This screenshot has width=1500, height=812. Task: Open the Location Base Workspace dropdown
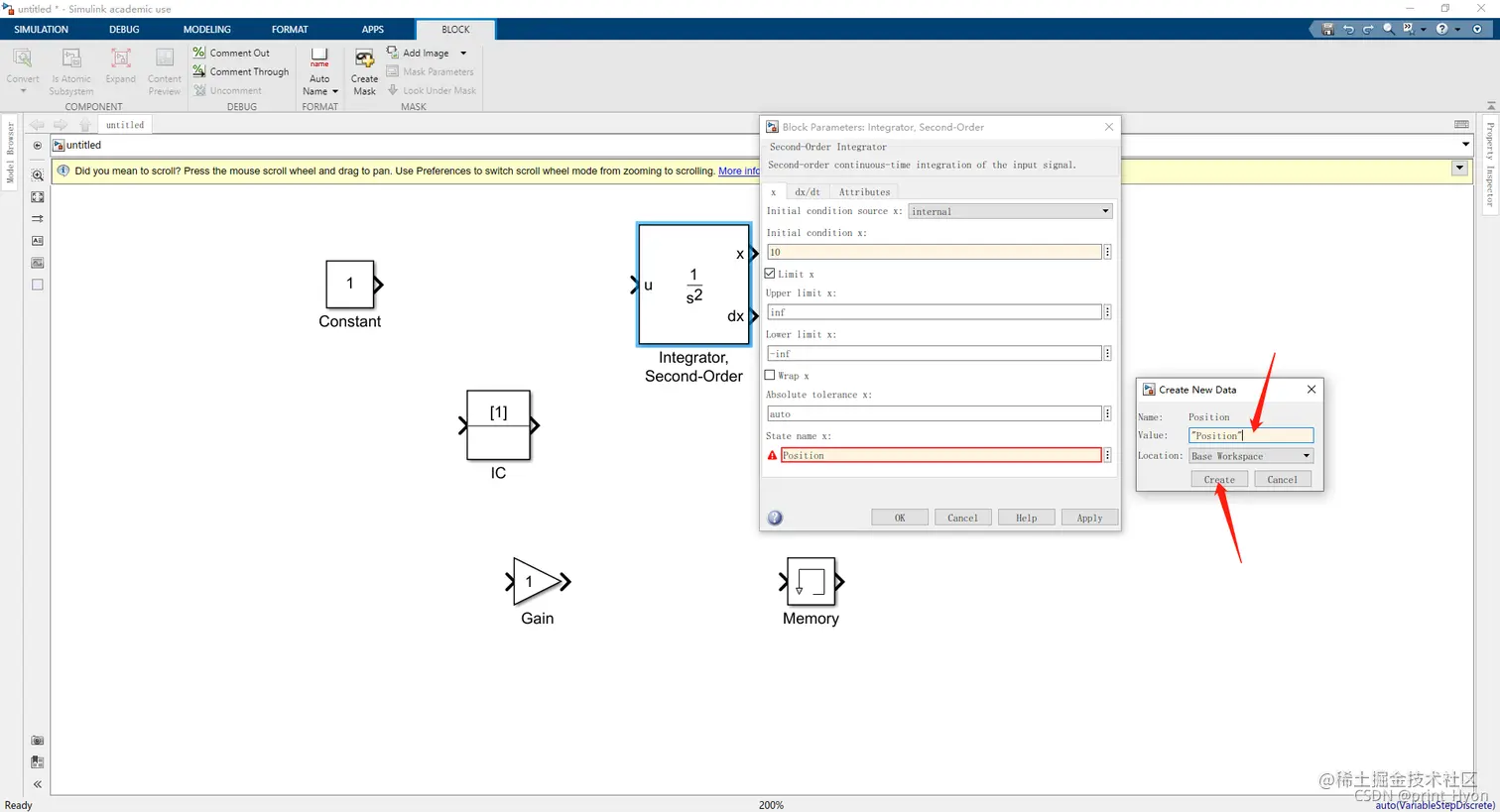(1251, 456)
